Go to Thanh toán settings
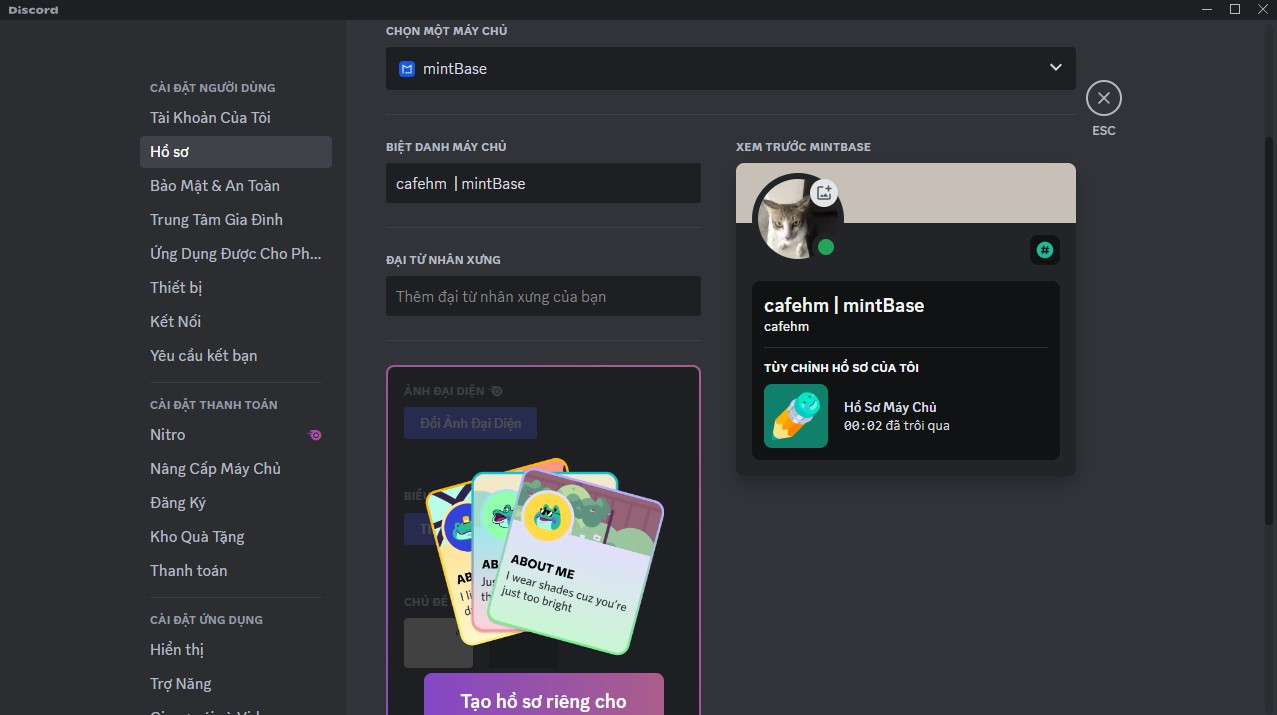Image resolution: width=1277 pixels, height=715 pixels. coord(236,571)
